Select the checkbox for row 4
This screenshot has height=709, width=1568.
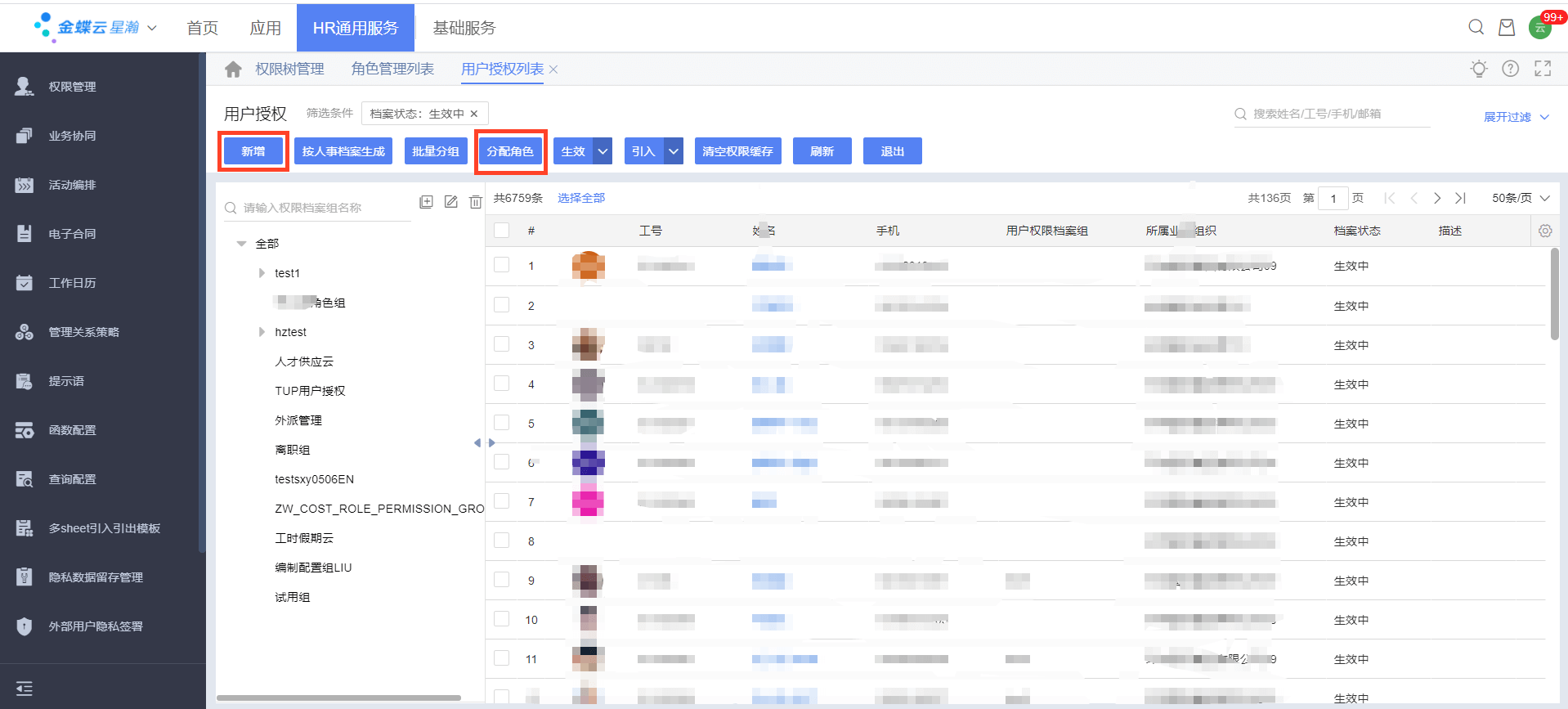click(502, 384)
